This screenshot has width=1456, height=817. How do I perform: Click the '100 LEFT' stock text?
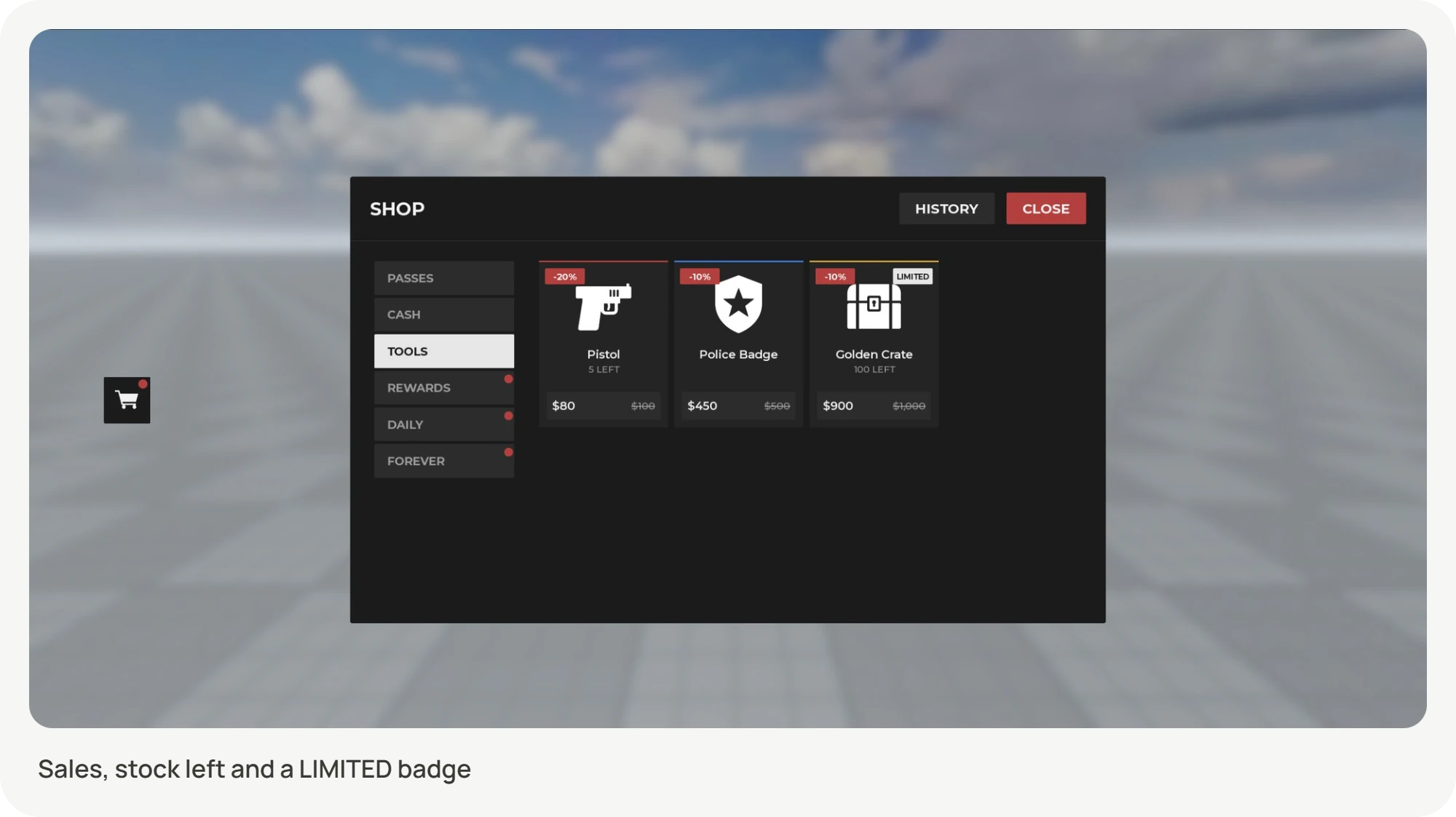(874, 370)
